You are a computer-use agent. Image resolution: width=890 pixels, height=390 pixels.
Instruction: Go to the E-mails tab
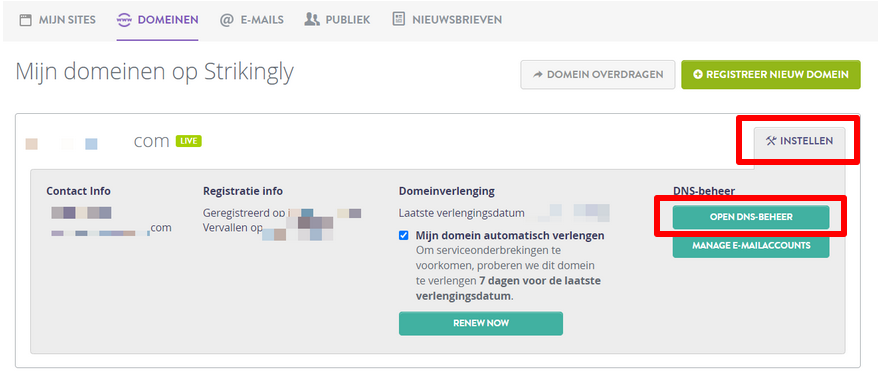251,20
